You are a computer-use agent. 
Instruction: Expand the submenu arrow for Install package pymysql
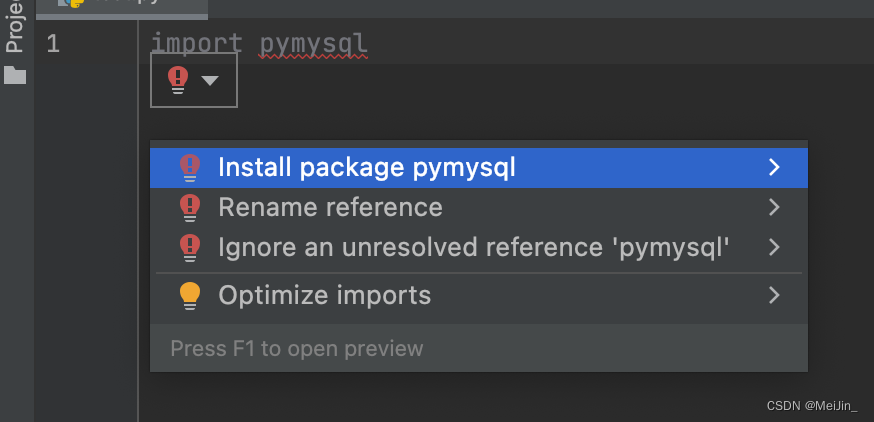(774, 167)
